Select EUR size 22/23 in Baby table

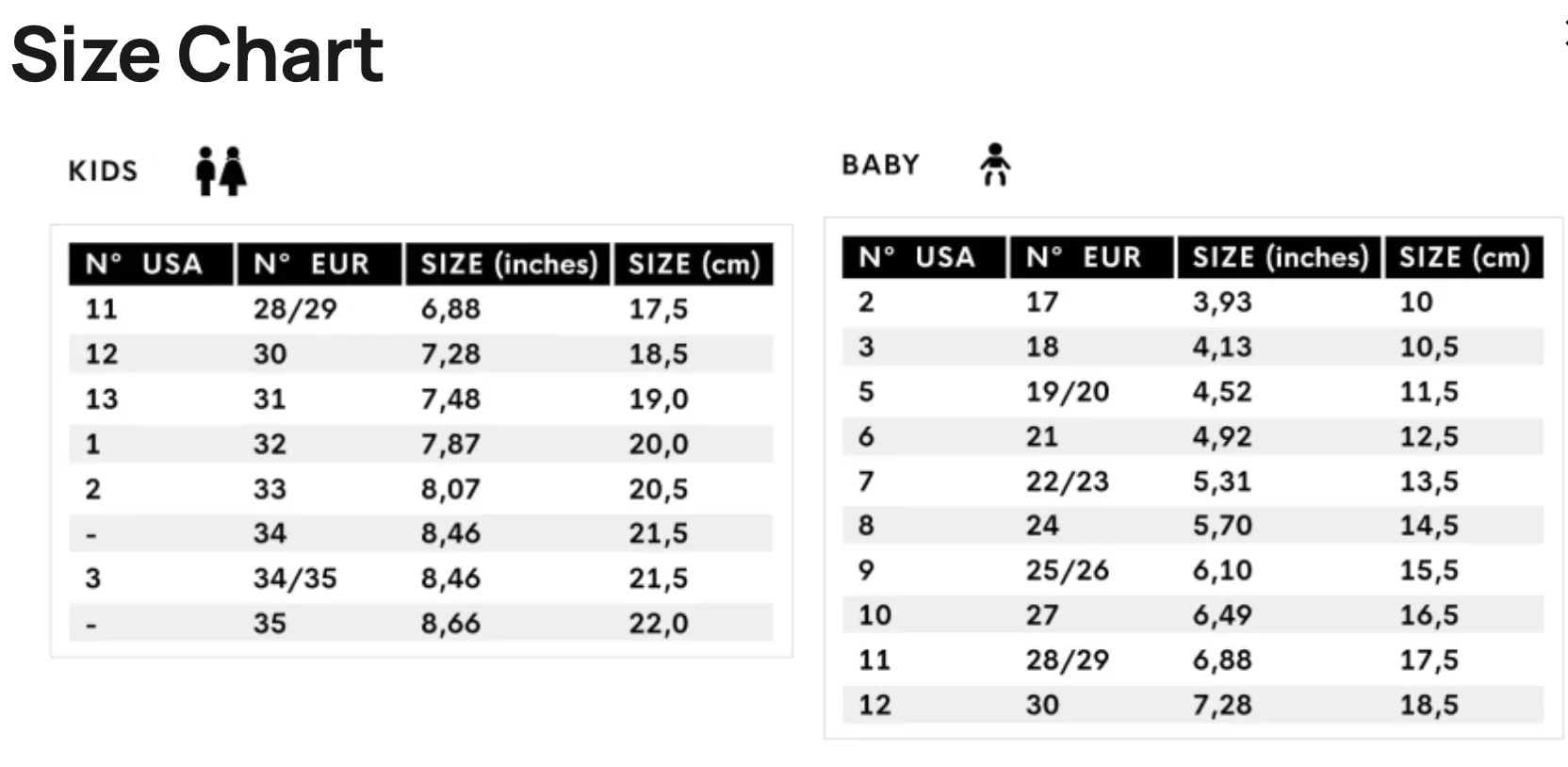click(x=1068, y=481)
